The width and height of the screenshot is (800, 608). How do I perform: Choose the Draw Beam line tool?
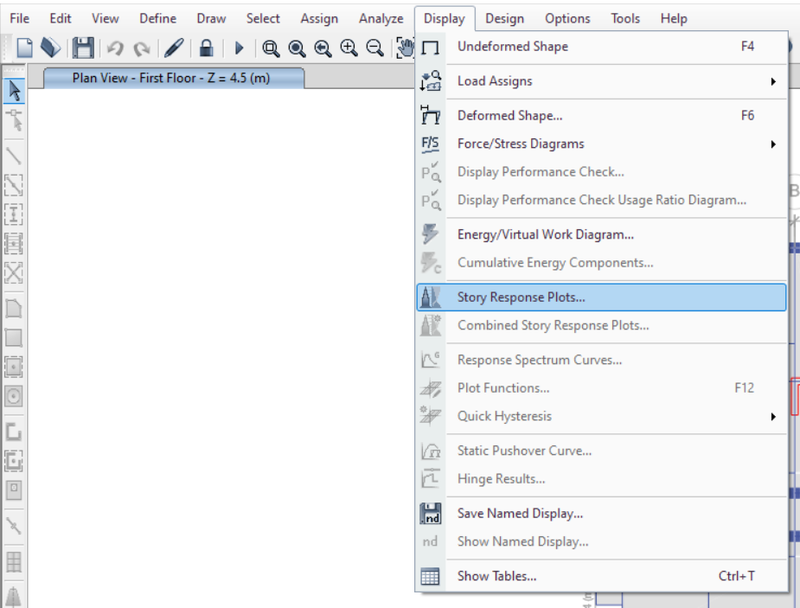14,156
